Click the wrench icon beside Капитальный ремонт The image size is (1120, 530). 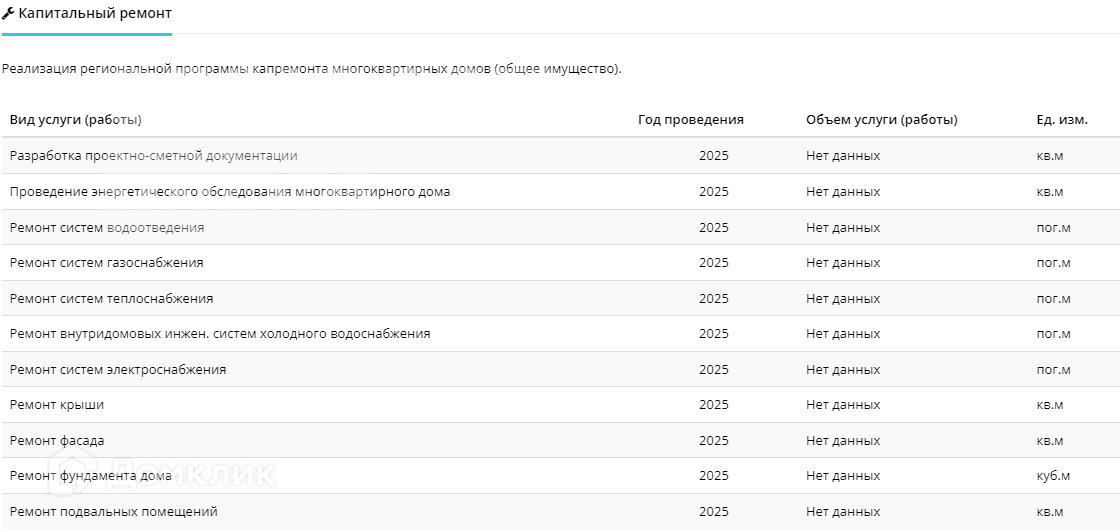point(8,14)
